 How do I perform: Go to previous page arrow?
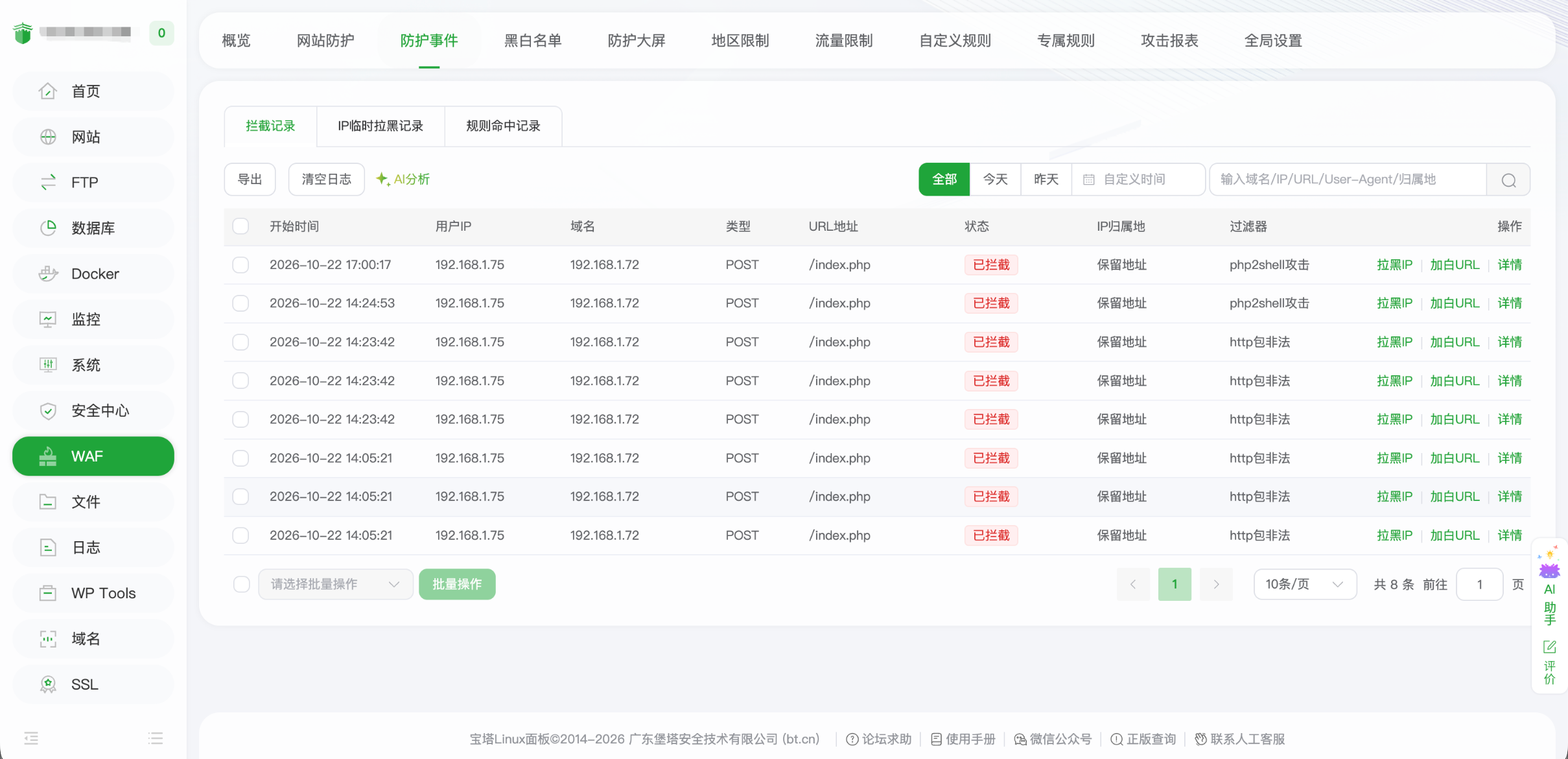(1133, 584)
